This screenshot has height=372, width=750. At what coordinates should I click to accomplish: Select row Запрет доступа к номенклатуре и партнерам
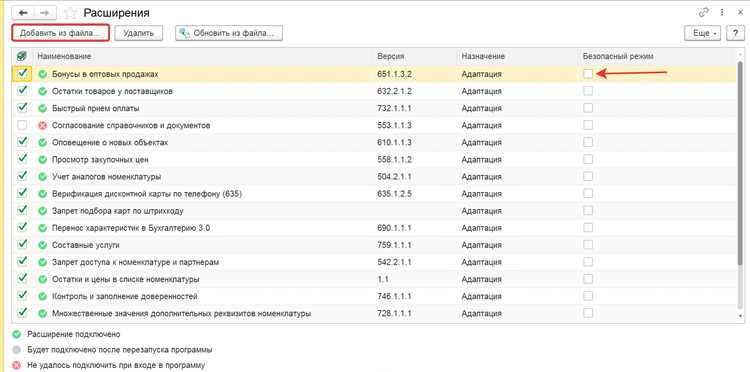pos(375,263)
